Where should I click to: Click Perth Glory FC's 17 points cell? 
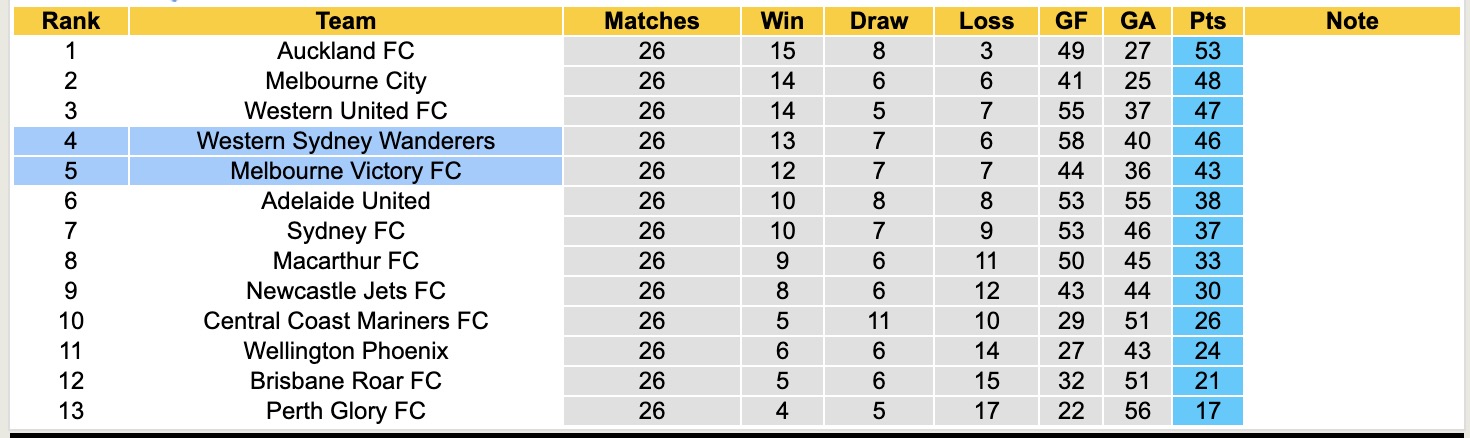click(1208, 411)
